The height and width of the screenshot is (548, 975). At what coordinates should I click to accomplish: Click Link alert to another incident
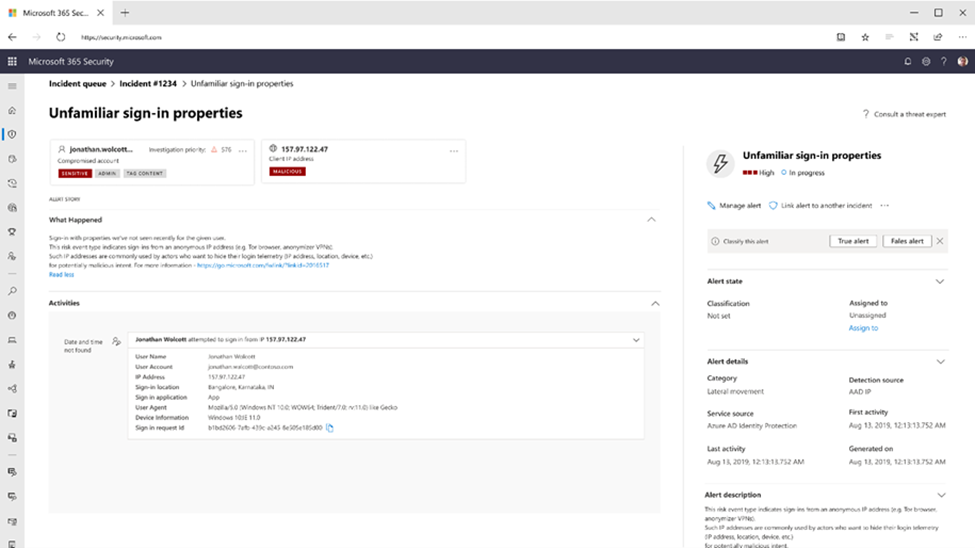(x=821, y=205)
